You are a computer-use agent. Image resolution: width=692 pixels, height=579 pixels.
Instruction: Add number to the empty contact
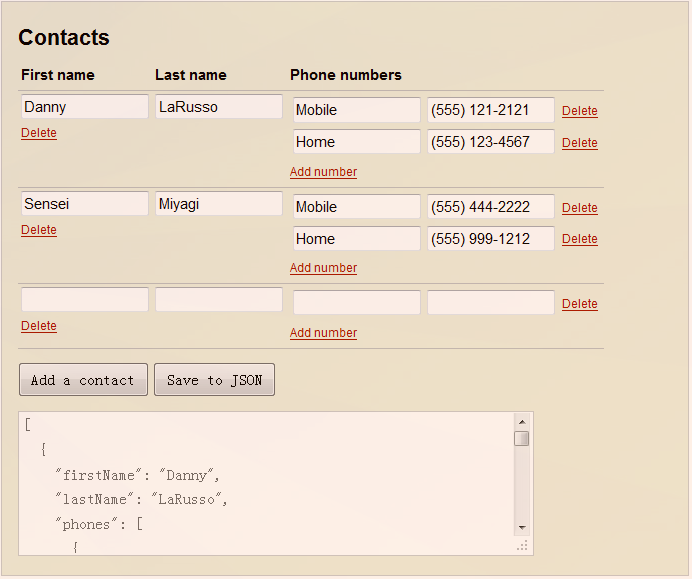click(323, 333)
